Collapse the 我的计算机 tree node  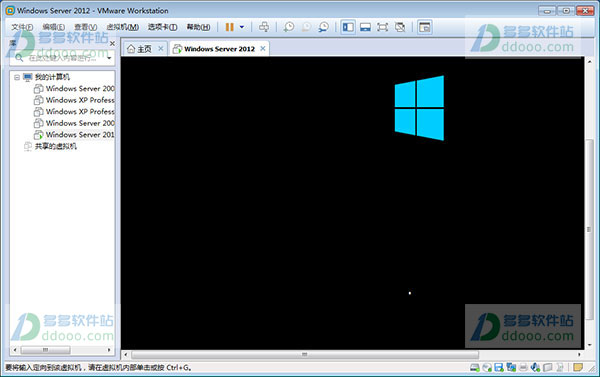pos(17,77)
